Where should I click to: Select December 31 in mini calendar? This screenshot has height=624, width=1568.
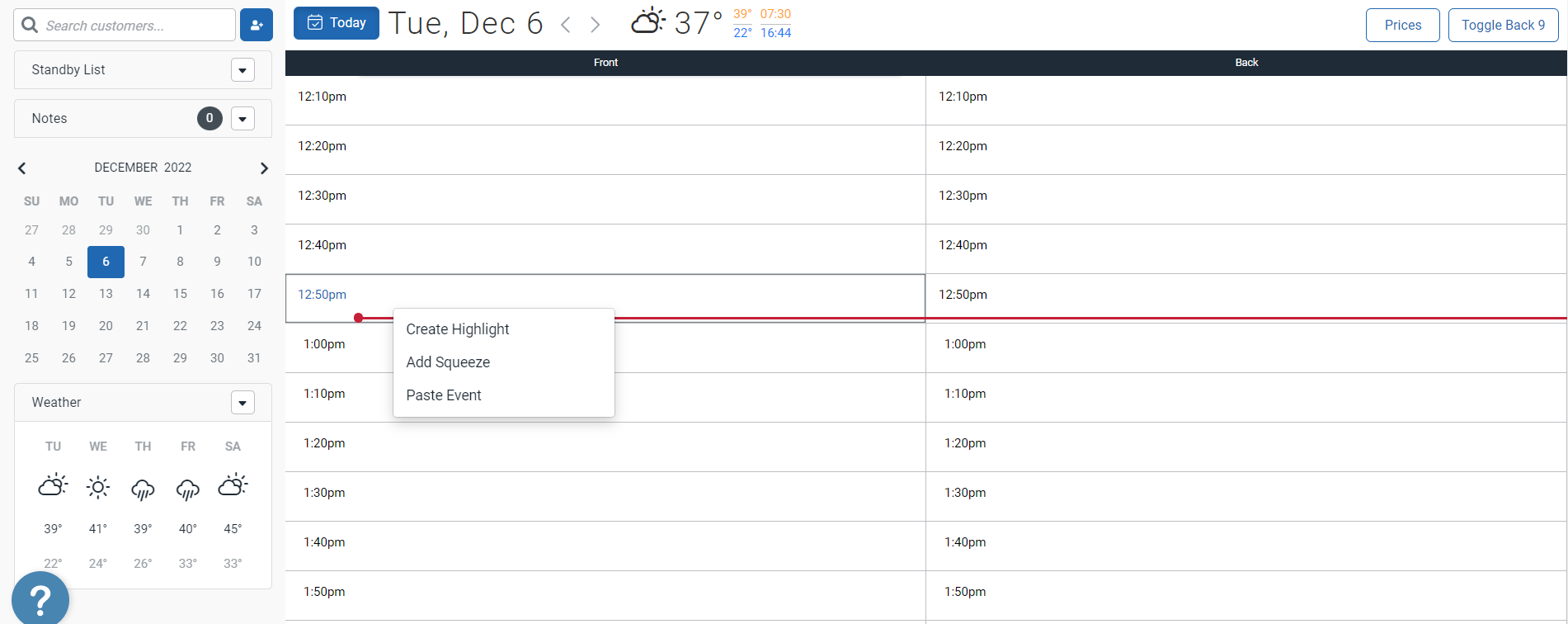(x=254, y=358)
